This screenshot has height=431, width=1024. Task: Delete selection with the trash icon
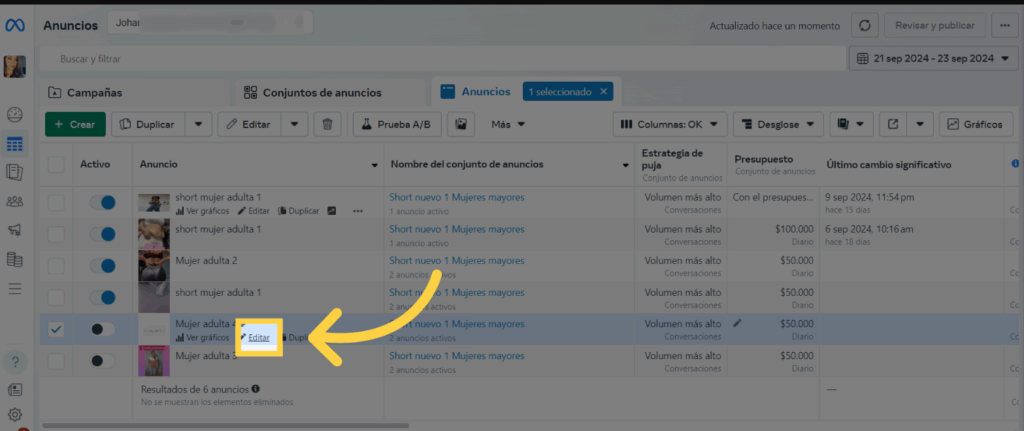coord(327,125)
